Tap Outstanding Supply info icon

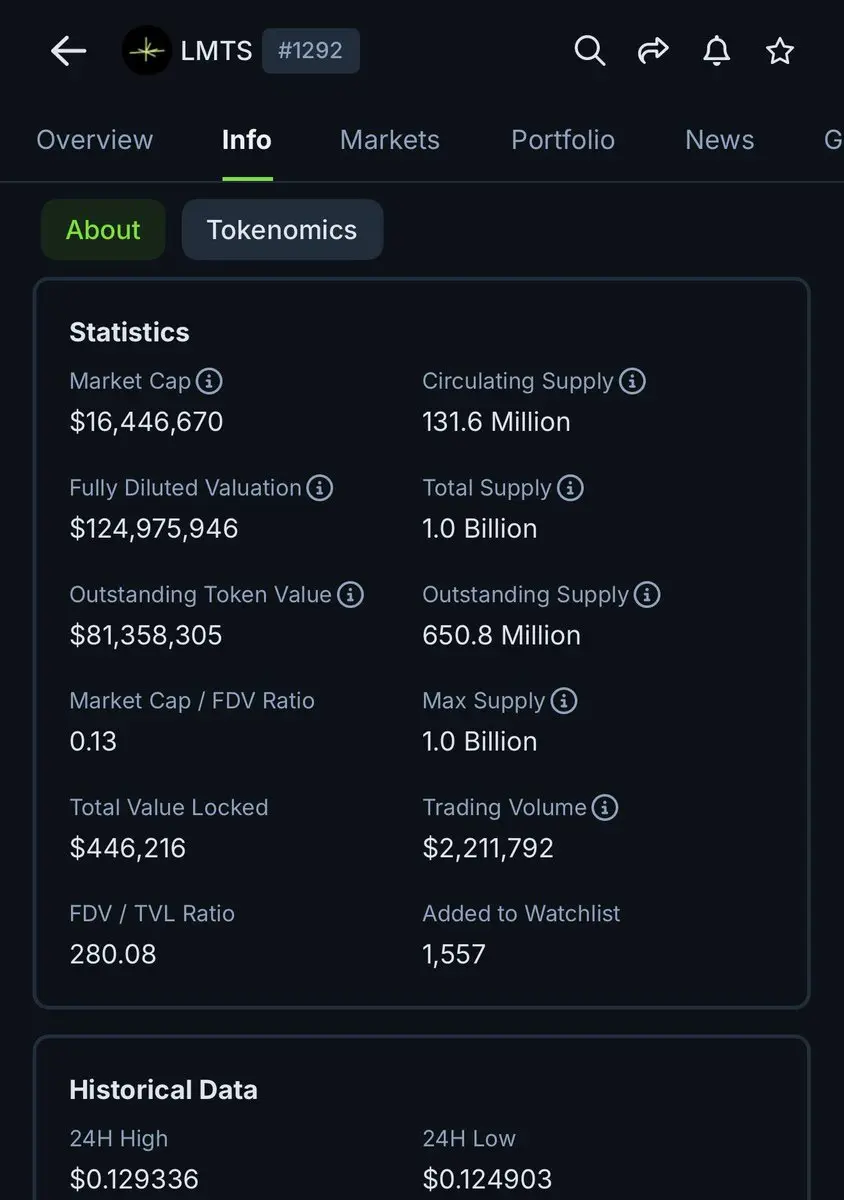click(x=647, y=595)
